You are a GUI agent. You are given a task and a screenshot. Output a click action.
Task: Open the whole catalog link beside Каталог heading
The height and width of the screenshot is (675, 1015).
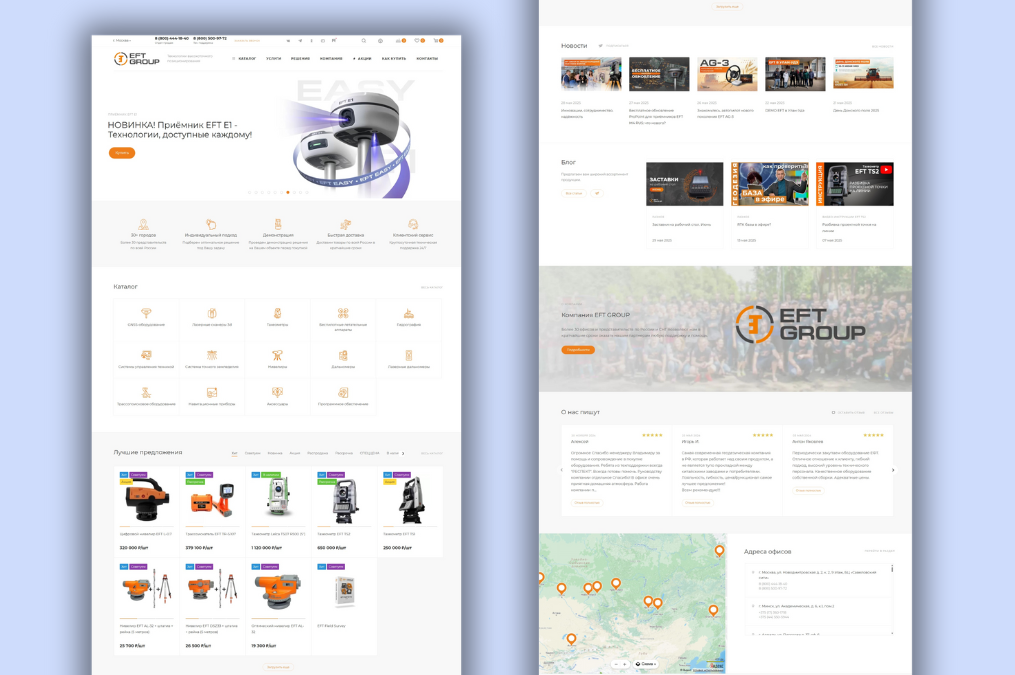432,287
